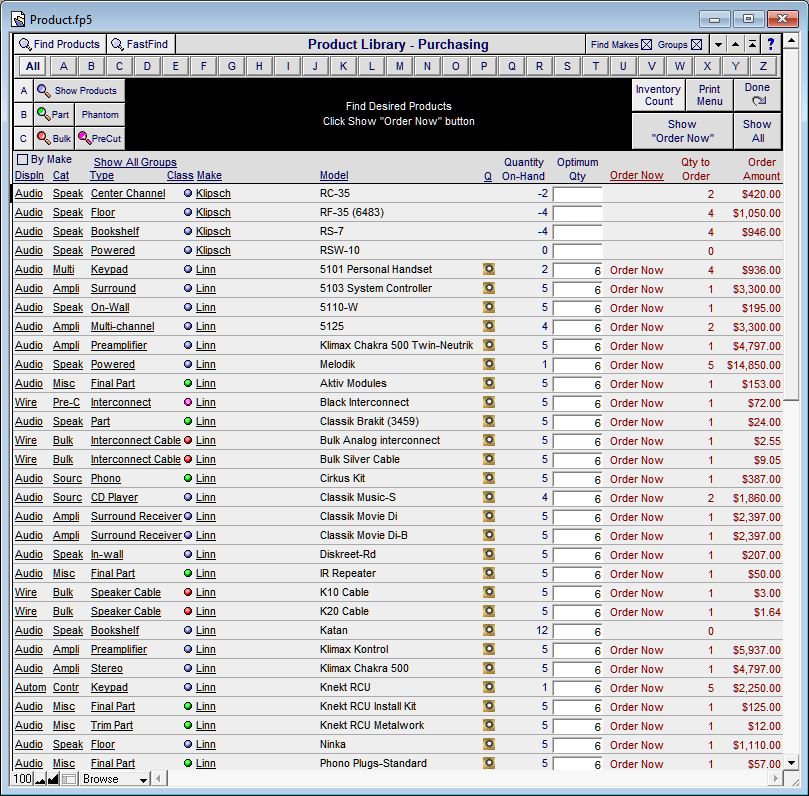Go up with the triangle arrow in header
The height and width of the screenshot is (796, 809).
(x=735, y=44)
